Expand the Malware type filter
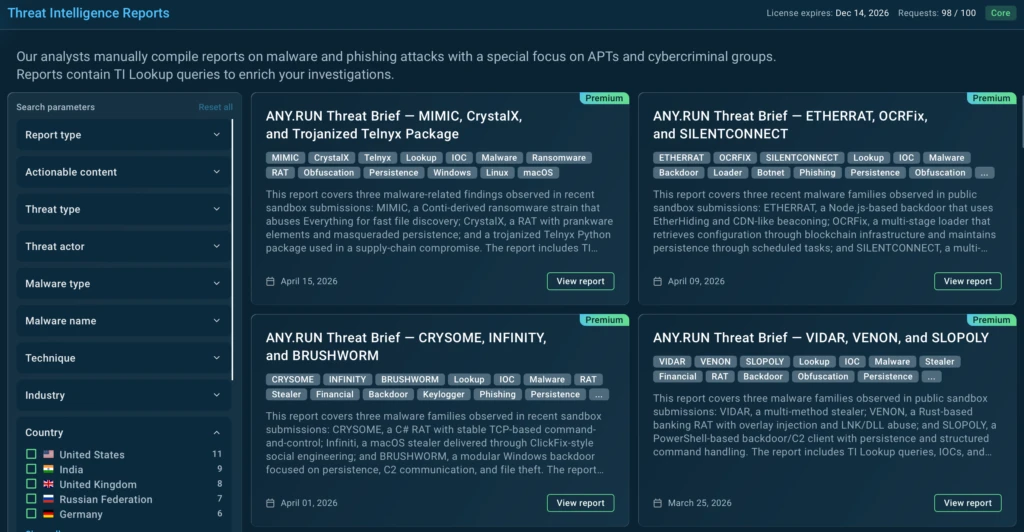The width and height of the screenshot is (1024, 532). point(123,284)
